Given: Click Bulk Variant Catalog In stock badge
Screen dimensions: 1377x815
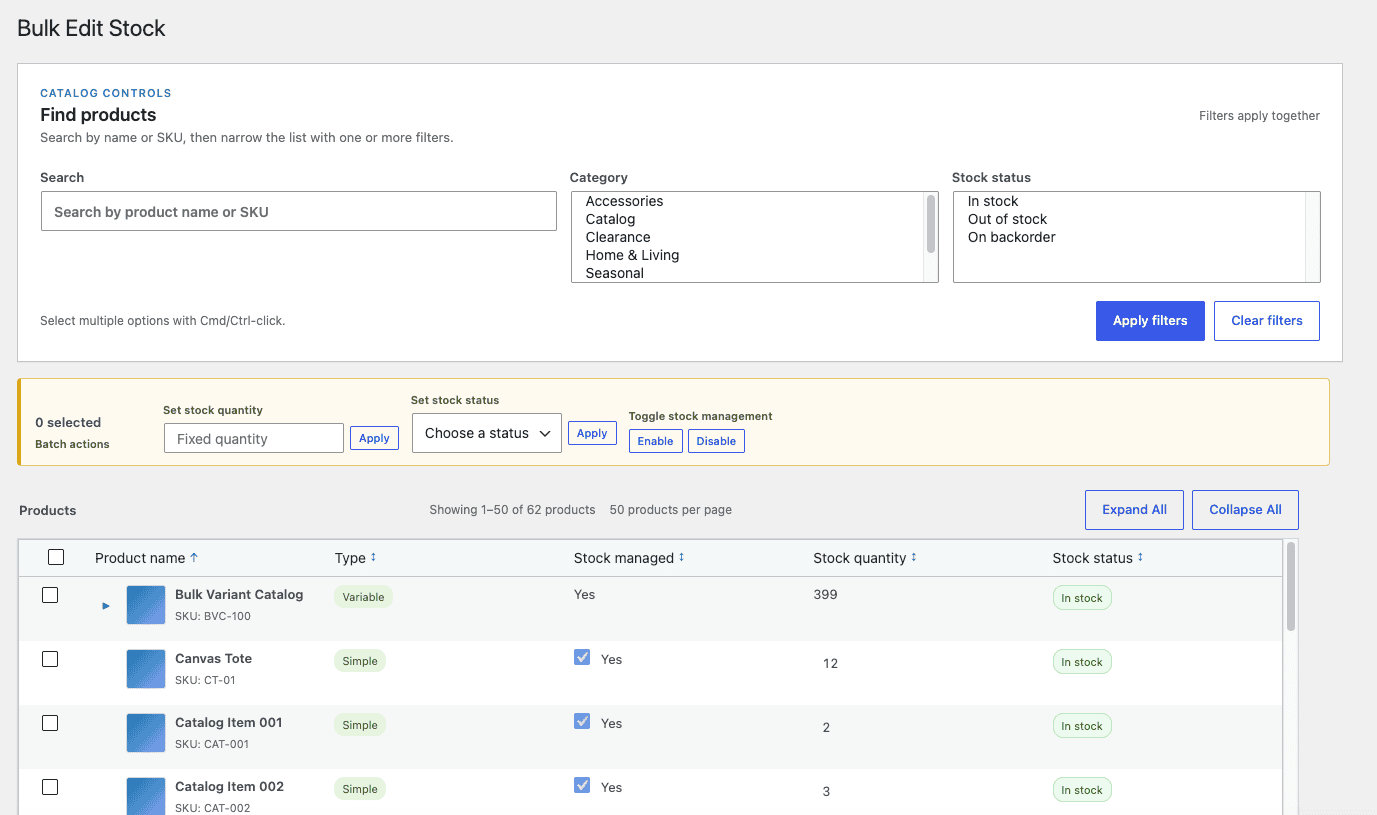Looking at the screenshot, I should point(1082,598).
